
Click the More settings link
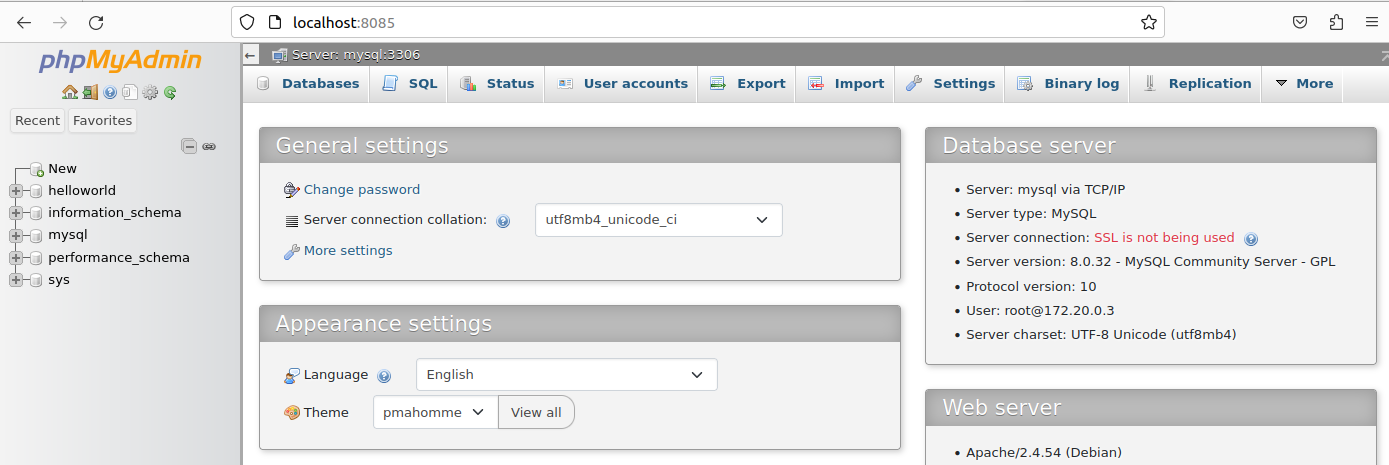point(348,251)
